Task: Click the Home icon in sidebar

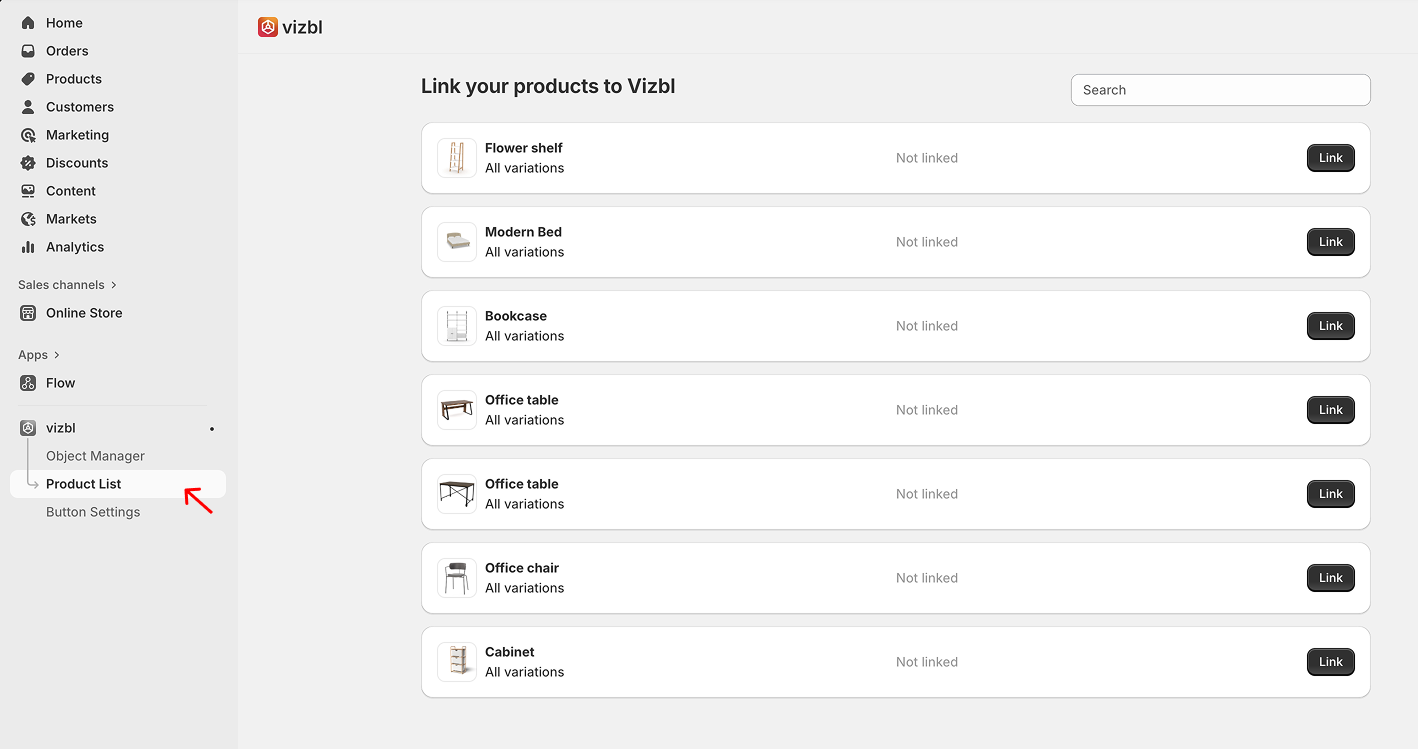Action: pyautogui.click(x=28, y=23)
